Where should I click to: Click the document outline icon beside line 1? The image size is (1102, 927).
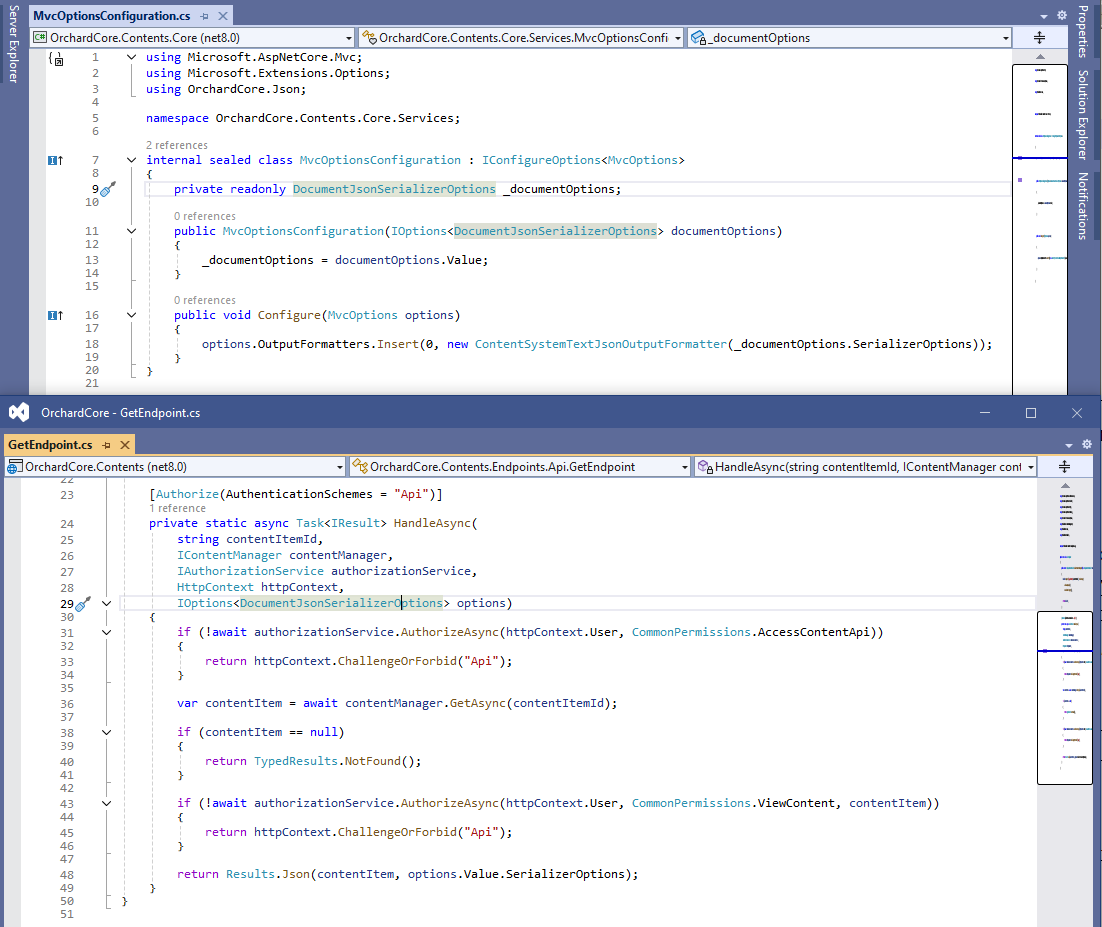[x=56, y=59]
